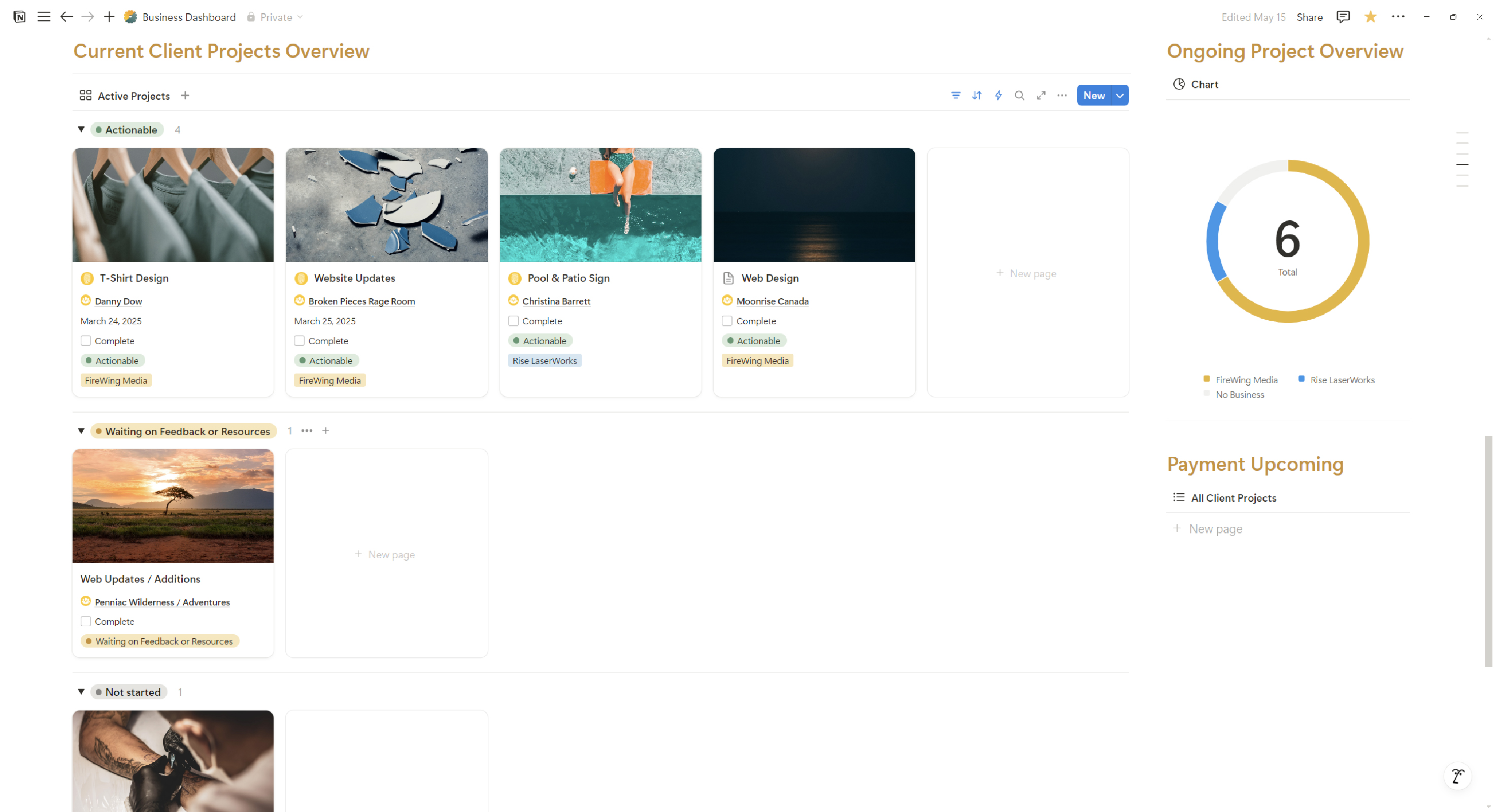Check the Complete box on Pool & Patio Sign

click(513, 321)
